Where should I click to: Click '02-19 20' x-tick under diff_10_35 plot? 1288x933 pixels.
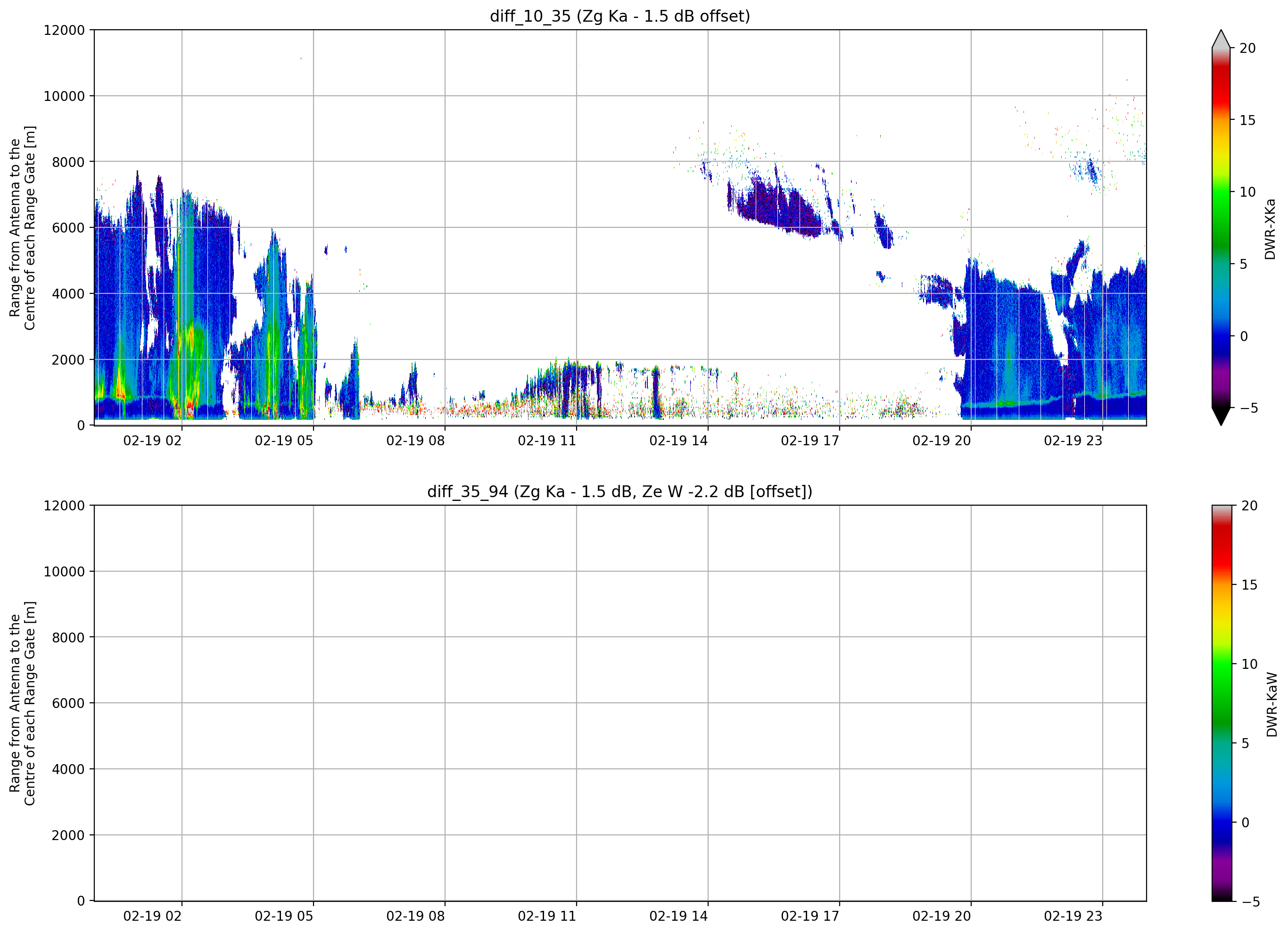pos(941,441)
